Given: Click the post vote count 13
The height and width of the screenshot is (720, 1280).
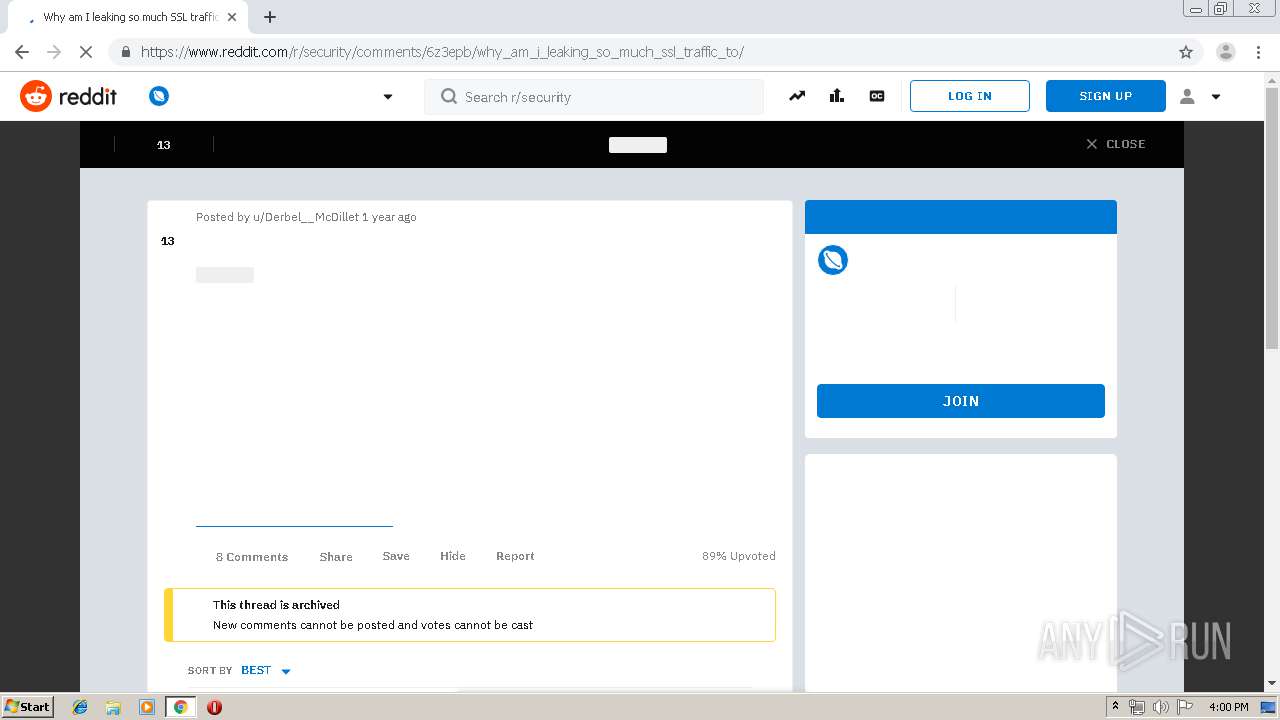Looking at the screenshot, I should (x=168, y=241).
